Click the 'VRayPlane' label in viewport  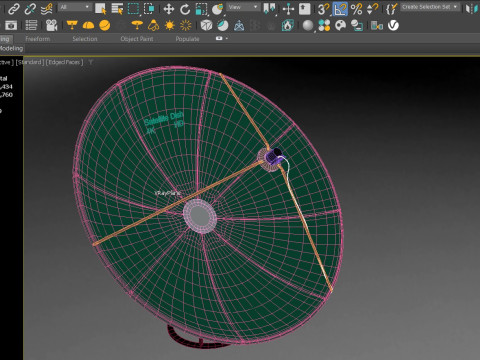point(168,193)
